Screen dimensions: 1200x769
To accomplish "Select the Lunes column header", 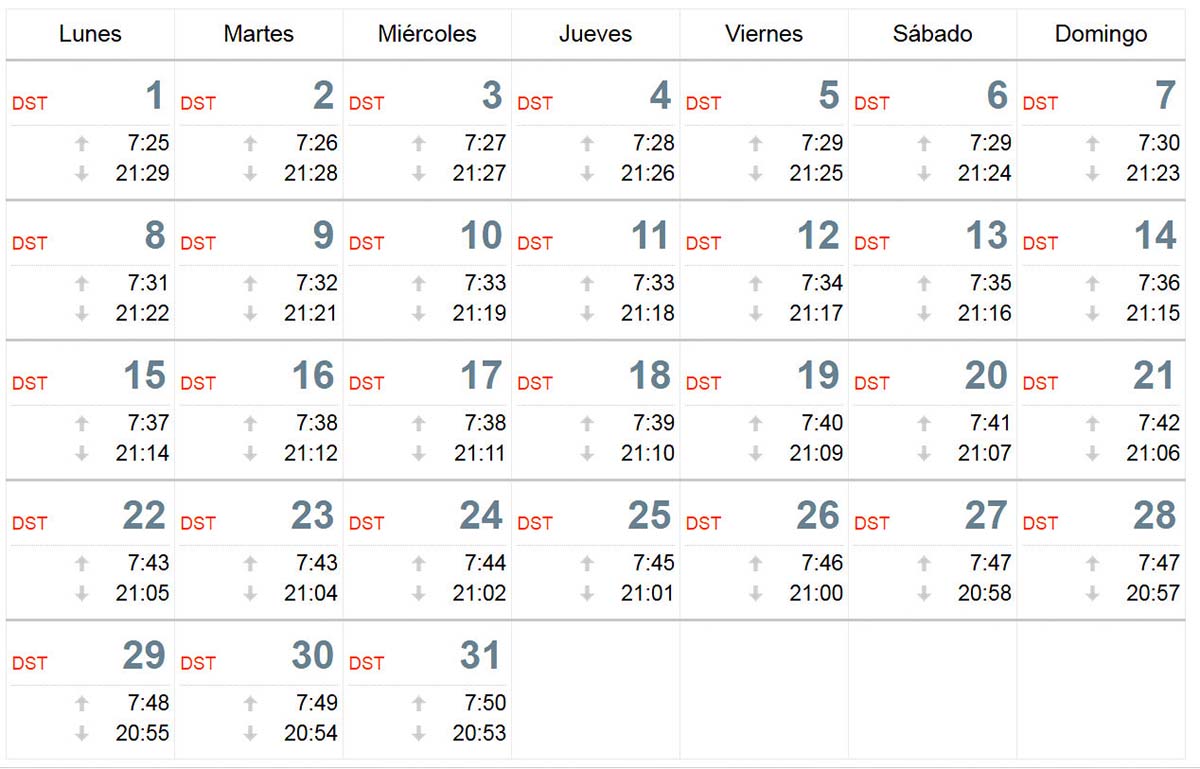I will point(90,34).
